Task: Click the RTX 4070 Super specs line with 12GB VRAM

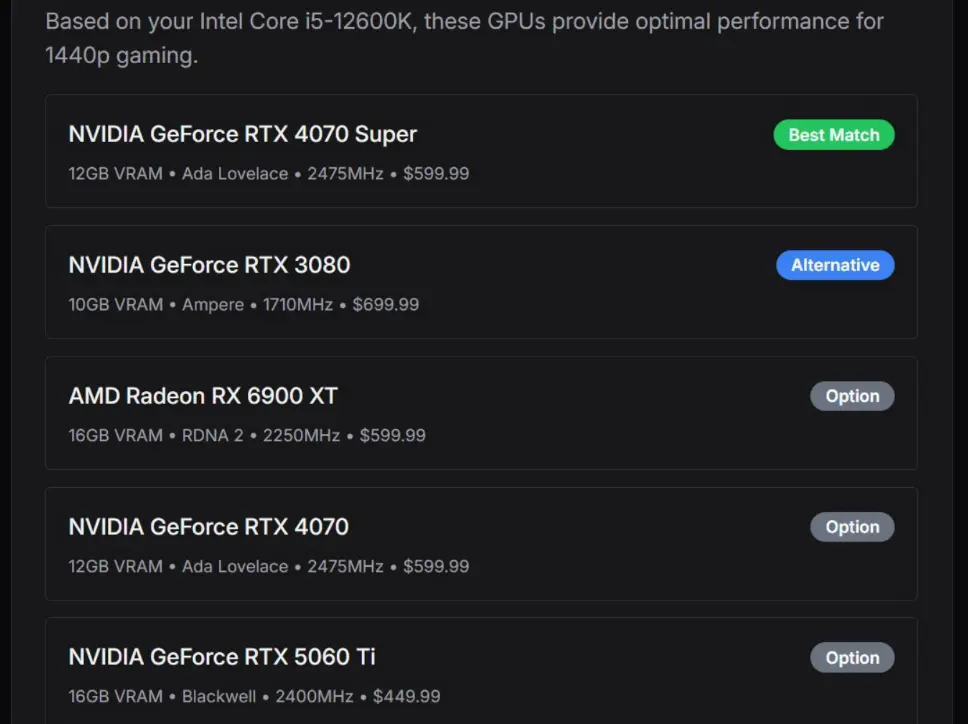Action: (269, 173)
